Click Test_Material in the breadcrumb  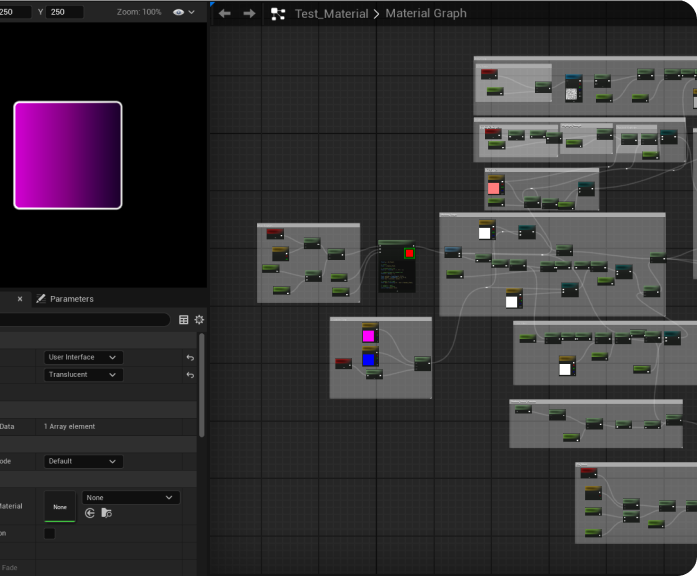point(331,14)
